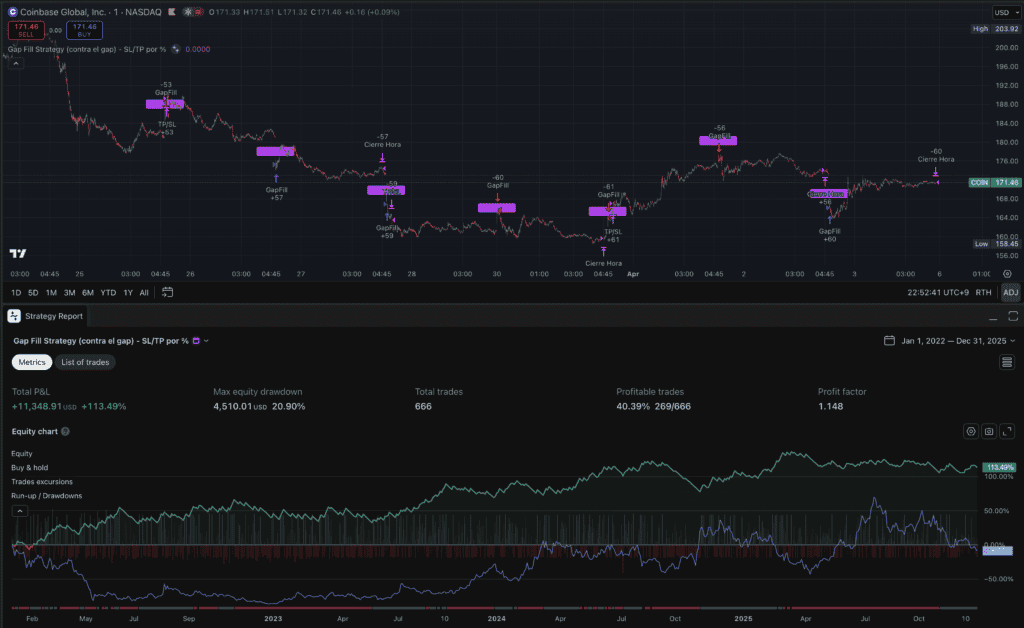The height and width of the screenshot is (628, 1024).
Task: Click purple calendar icon by strategy title
Action: 196,341
